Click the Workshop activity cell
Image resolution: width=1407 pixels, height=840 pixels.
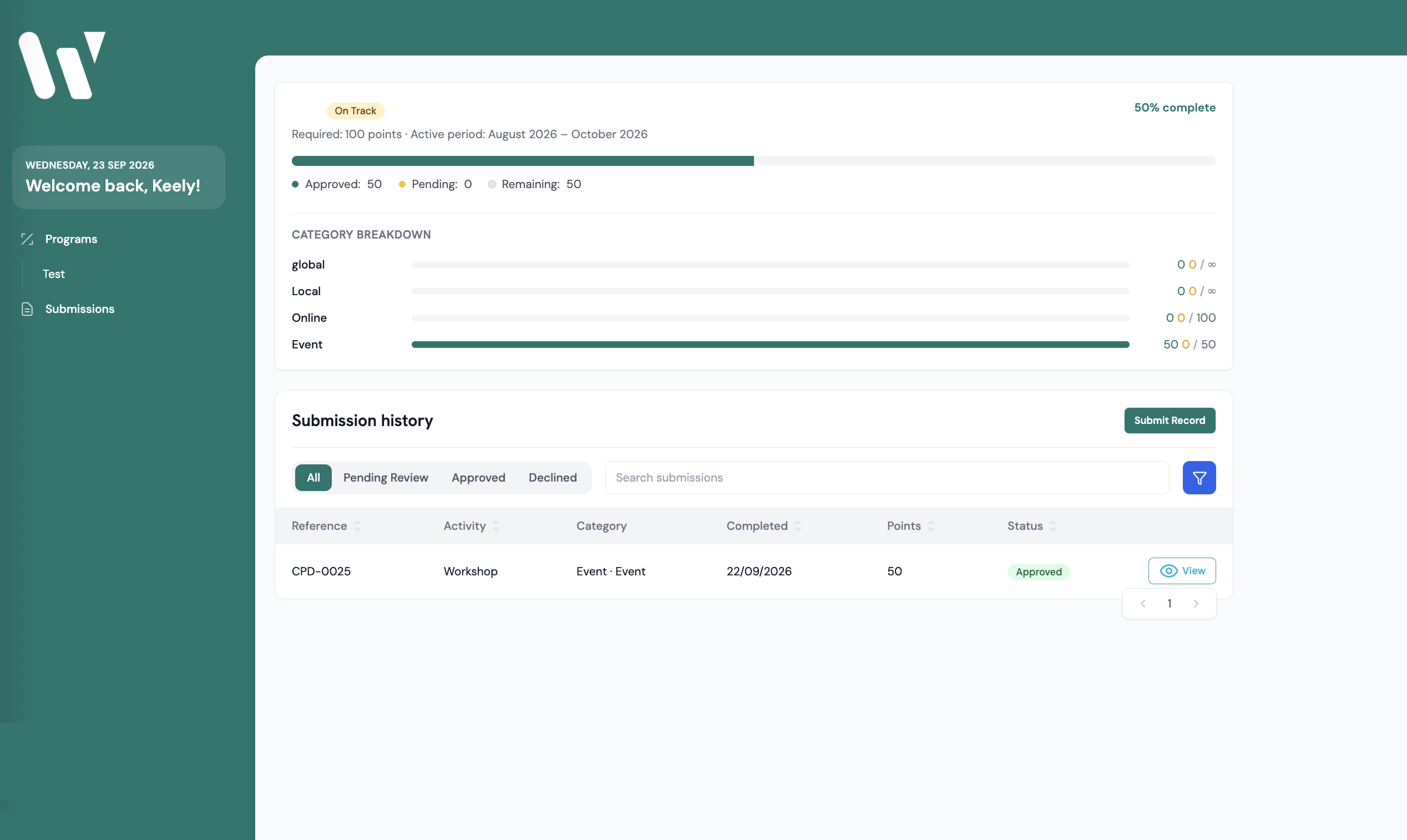click(470, 571)
